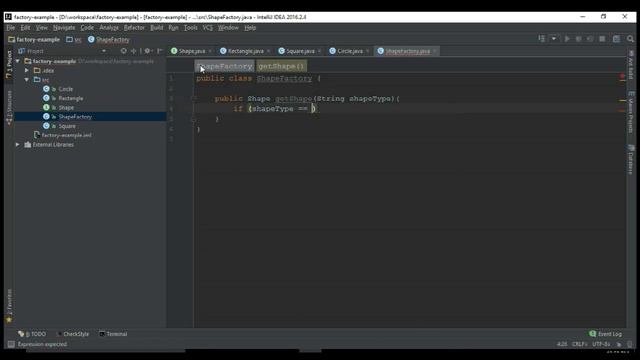Click Scroll from Source target icon

click(x=123, y=51)
